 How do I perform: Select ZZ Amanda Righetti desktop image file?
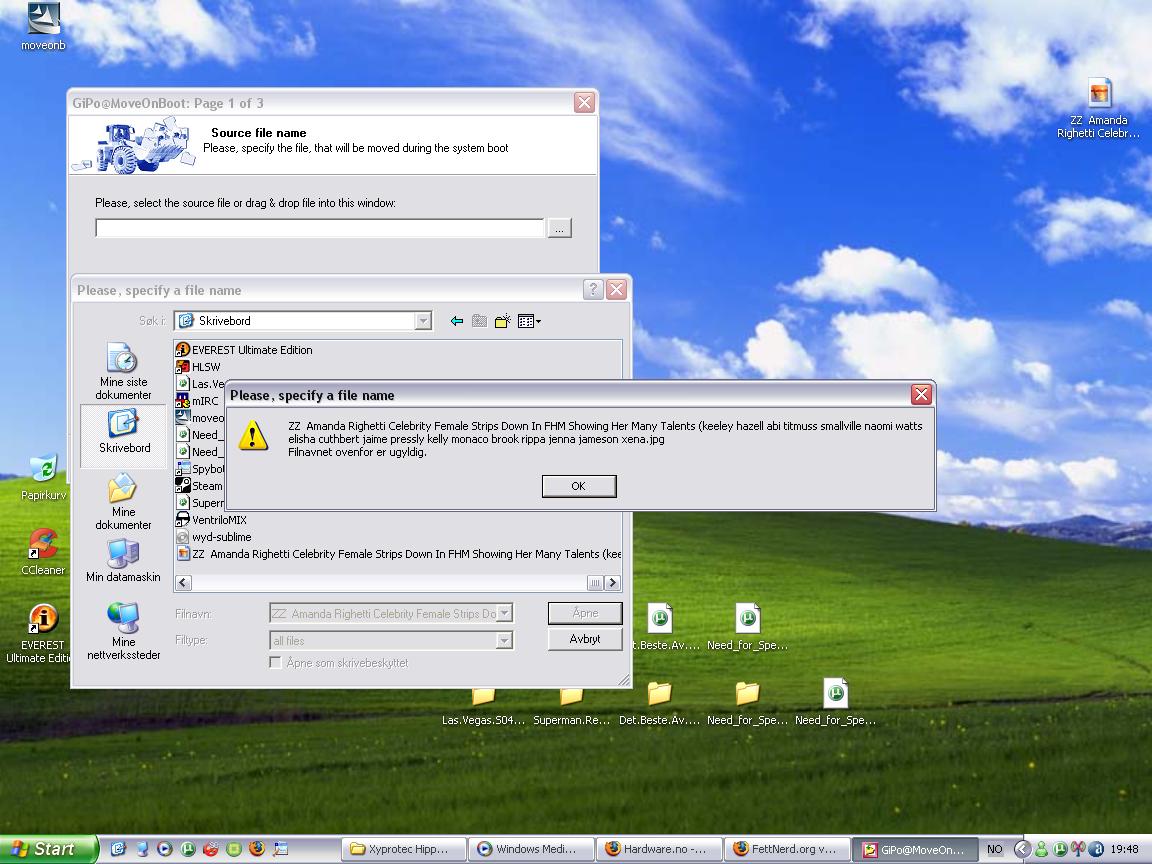coord(1098,108)
